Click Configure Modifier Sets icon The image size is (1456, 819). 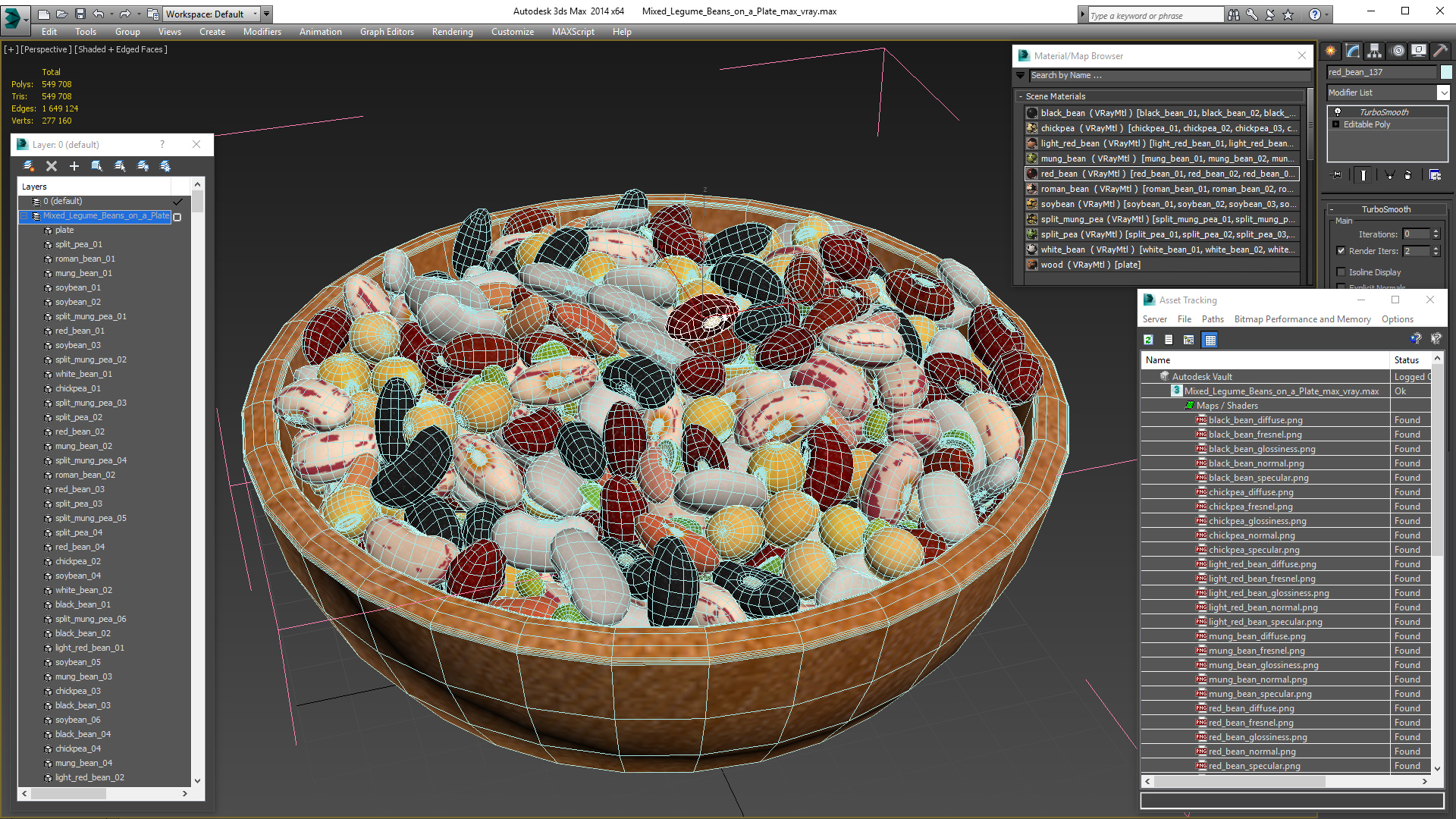[1435, 175]
